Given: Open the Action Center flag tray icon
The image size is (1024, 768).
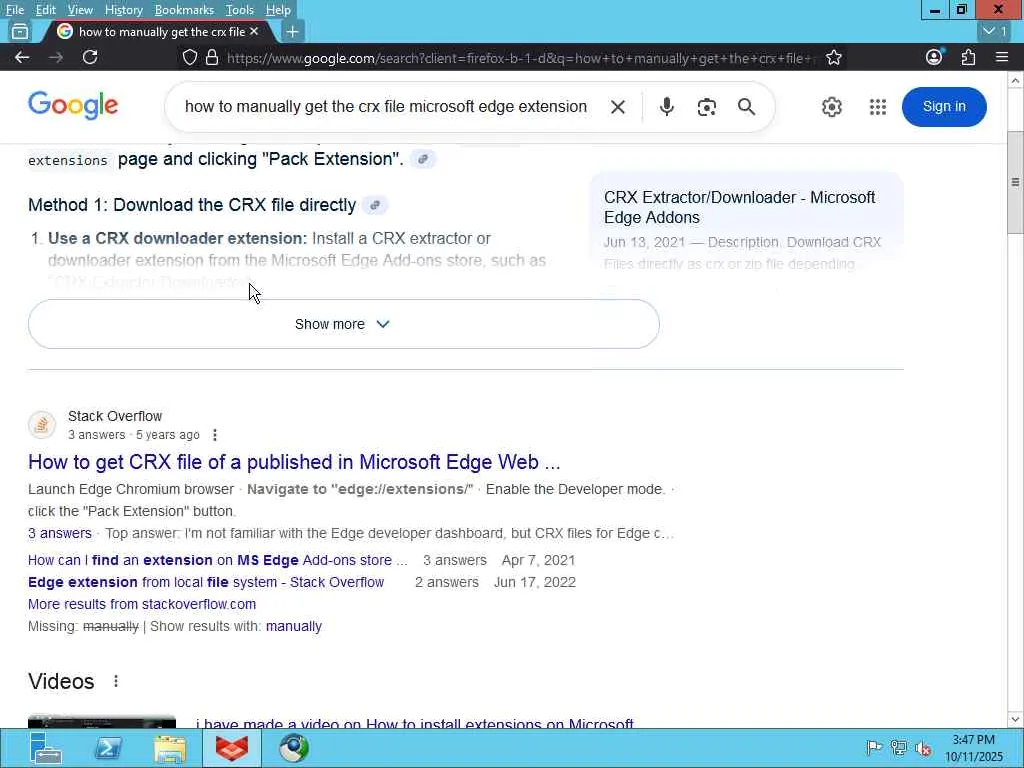Looking at the screenshot, I should (874, 748).
